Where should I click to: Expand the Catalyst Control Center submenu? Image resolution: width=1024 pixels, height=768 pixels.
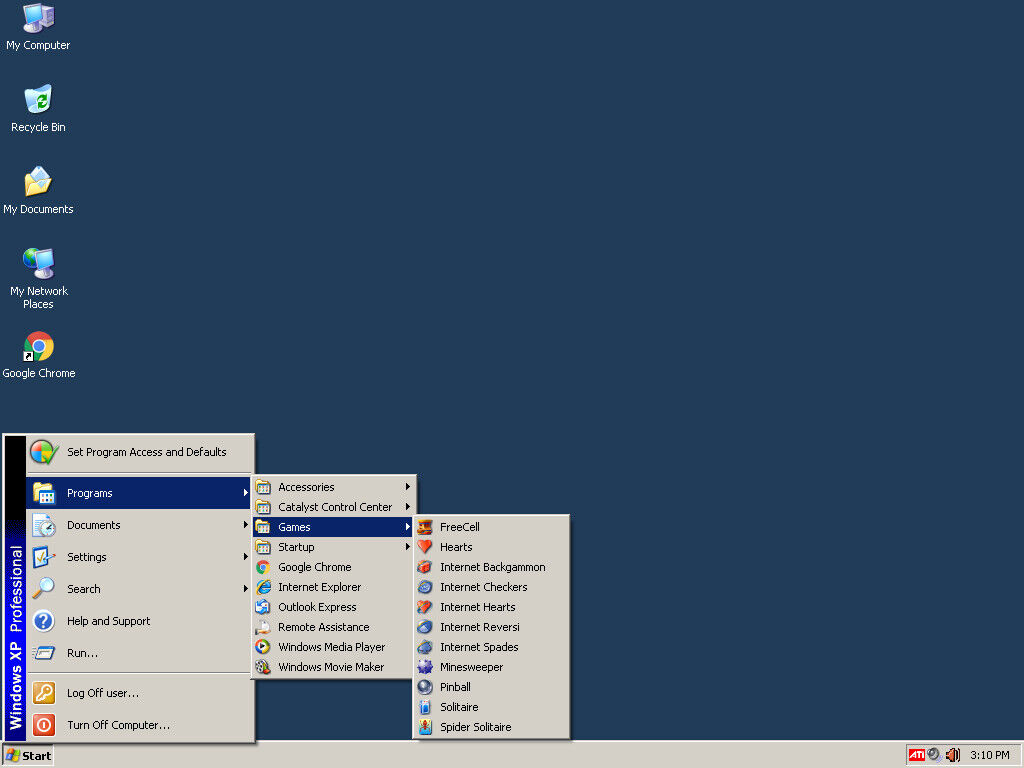point(333,507)
